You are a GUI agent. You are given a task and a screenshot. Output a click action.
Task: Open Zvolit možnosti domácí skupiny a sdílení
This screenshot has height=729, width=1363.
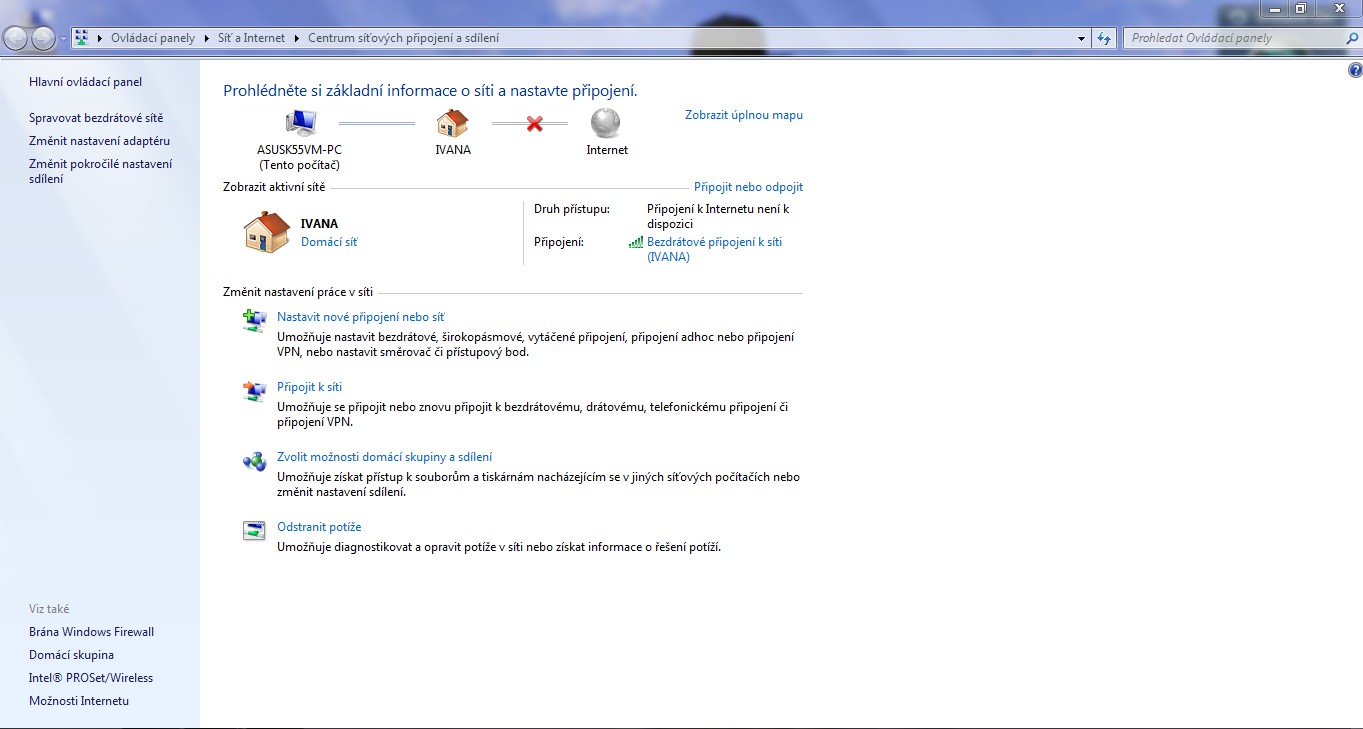[384, 457]
